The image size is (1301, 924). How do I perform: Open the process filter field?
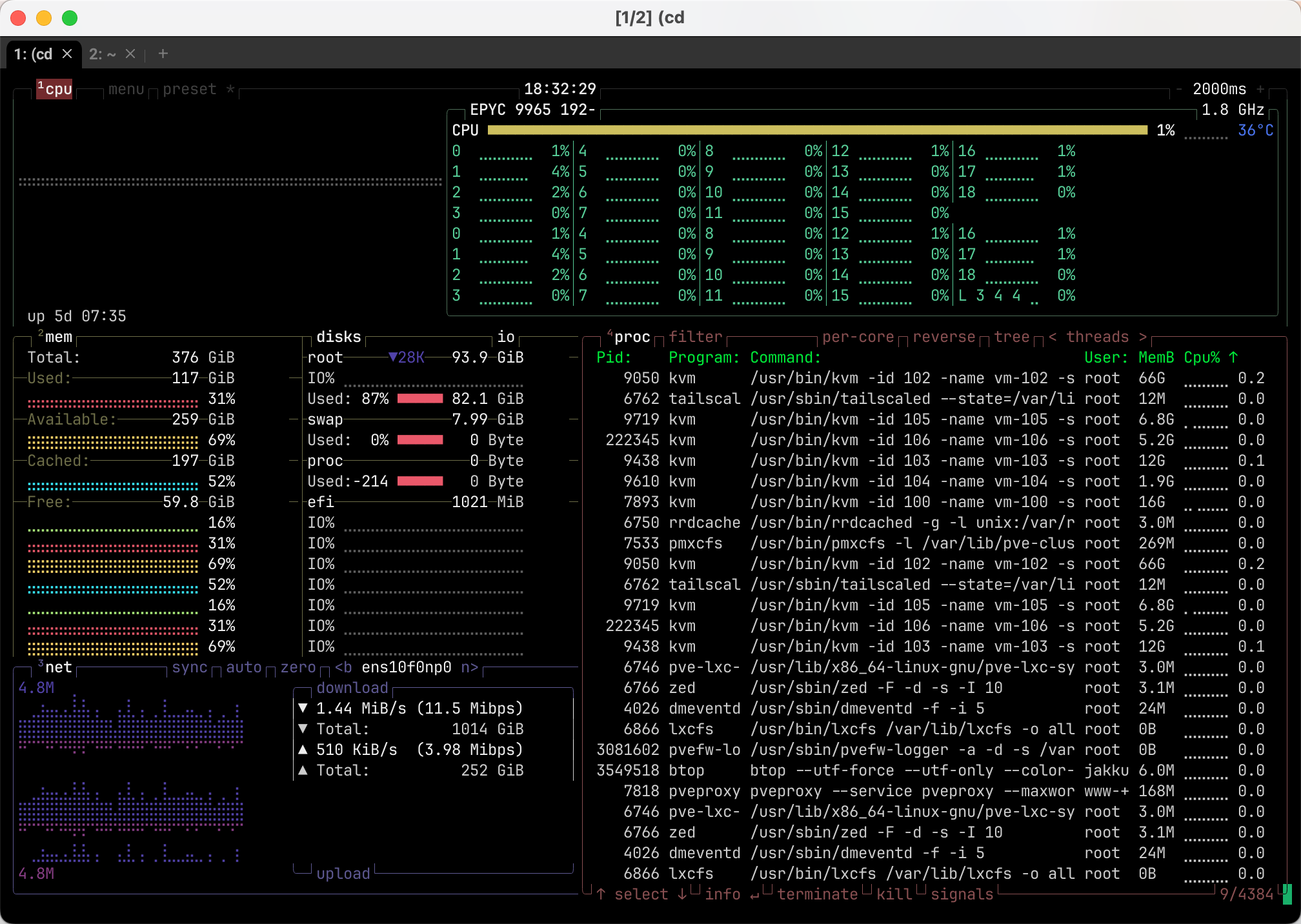pos(696,337)
